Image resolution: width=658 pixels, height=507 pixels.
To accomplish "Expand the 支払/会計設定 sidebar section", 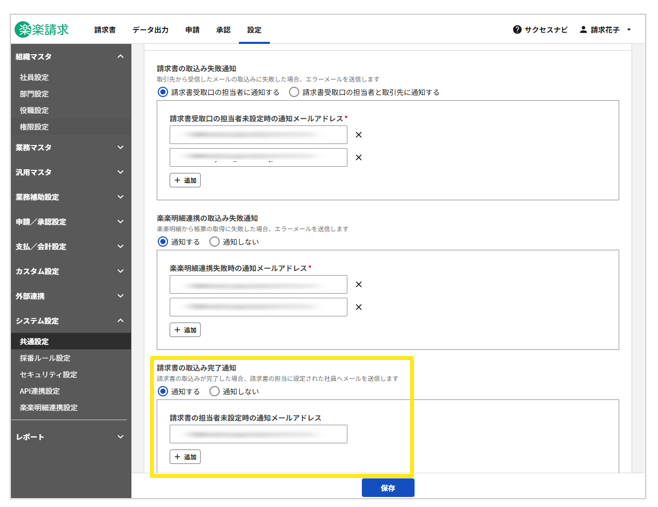I will (x=120, y=246).
